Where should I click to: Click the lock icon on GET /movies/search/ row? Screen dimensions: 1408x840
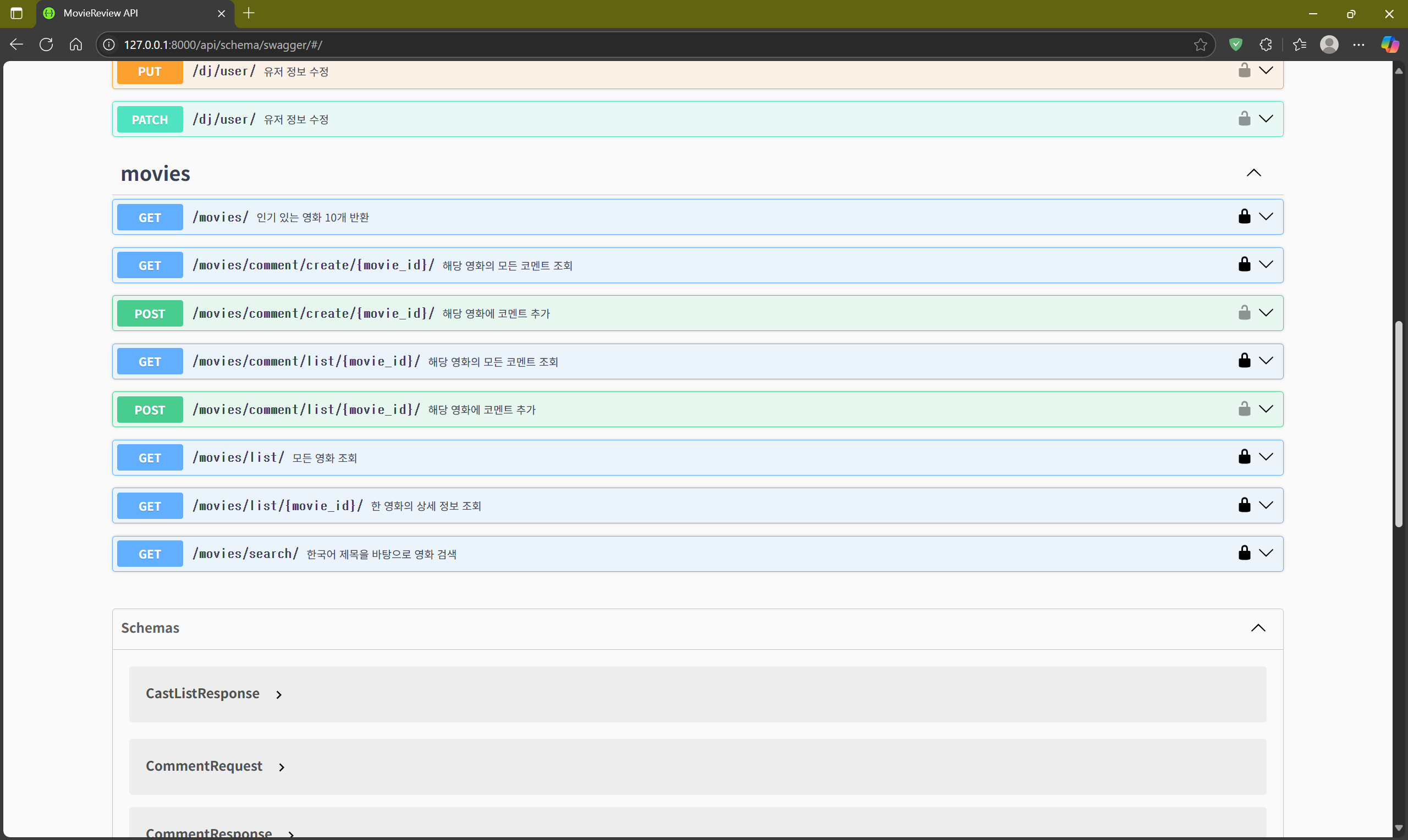click(1244, 553)
